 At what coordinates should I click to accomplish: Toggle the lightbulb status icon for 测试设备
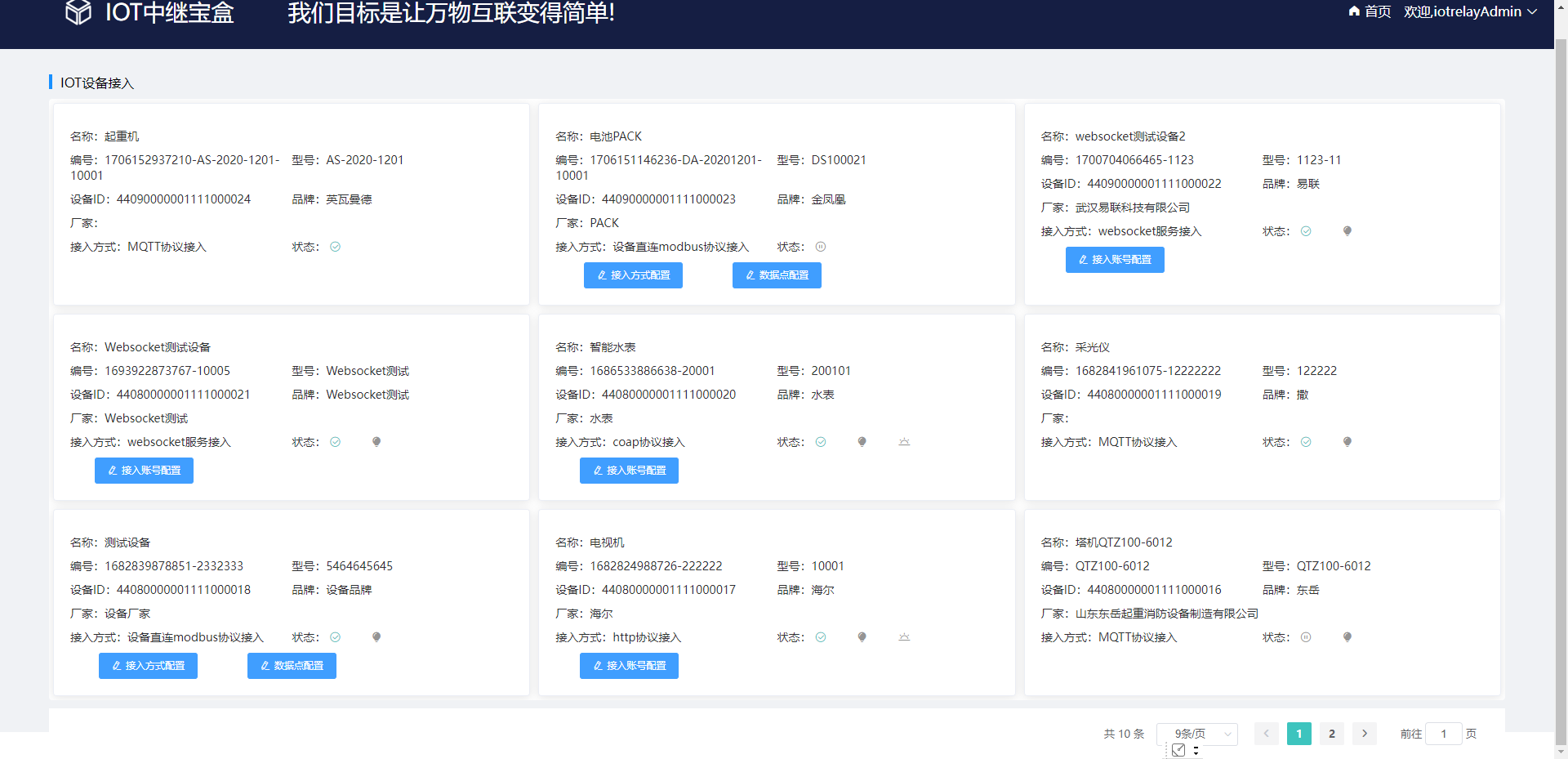(x=376, y=636)
